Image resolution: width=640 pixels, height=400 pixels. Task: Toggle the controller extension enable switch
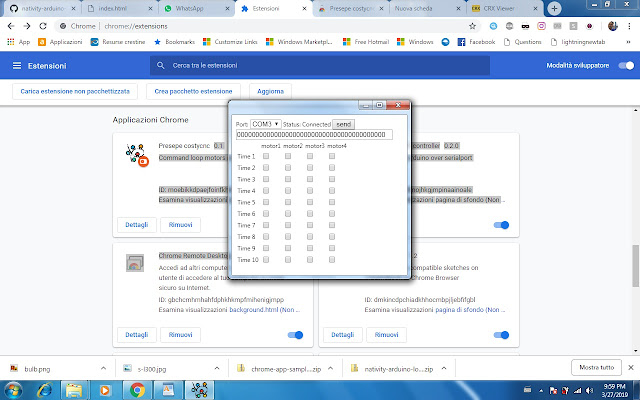point(501,225)
